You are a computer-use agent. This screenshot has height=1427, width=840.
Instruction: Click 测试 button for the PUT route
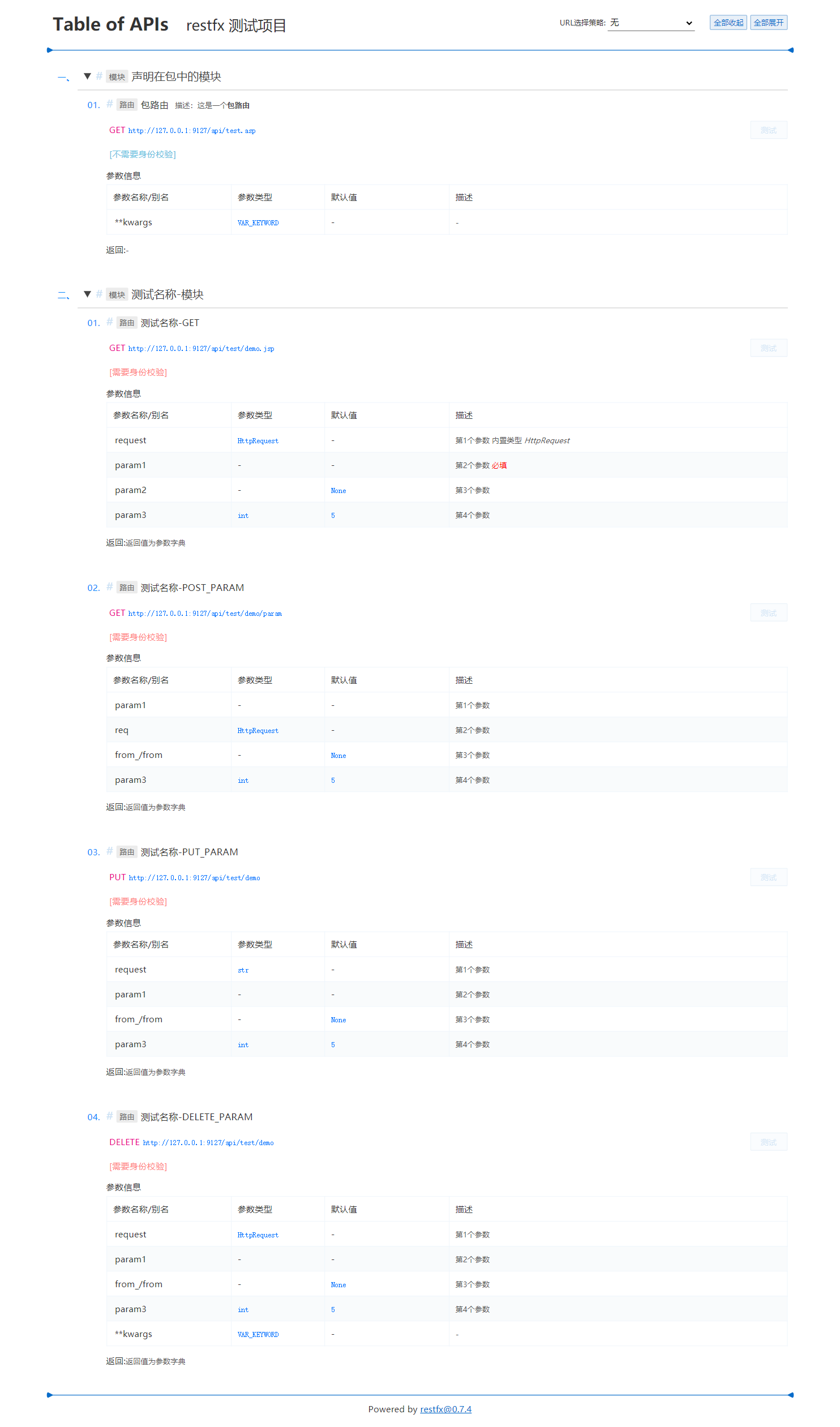tap(768, 878)
